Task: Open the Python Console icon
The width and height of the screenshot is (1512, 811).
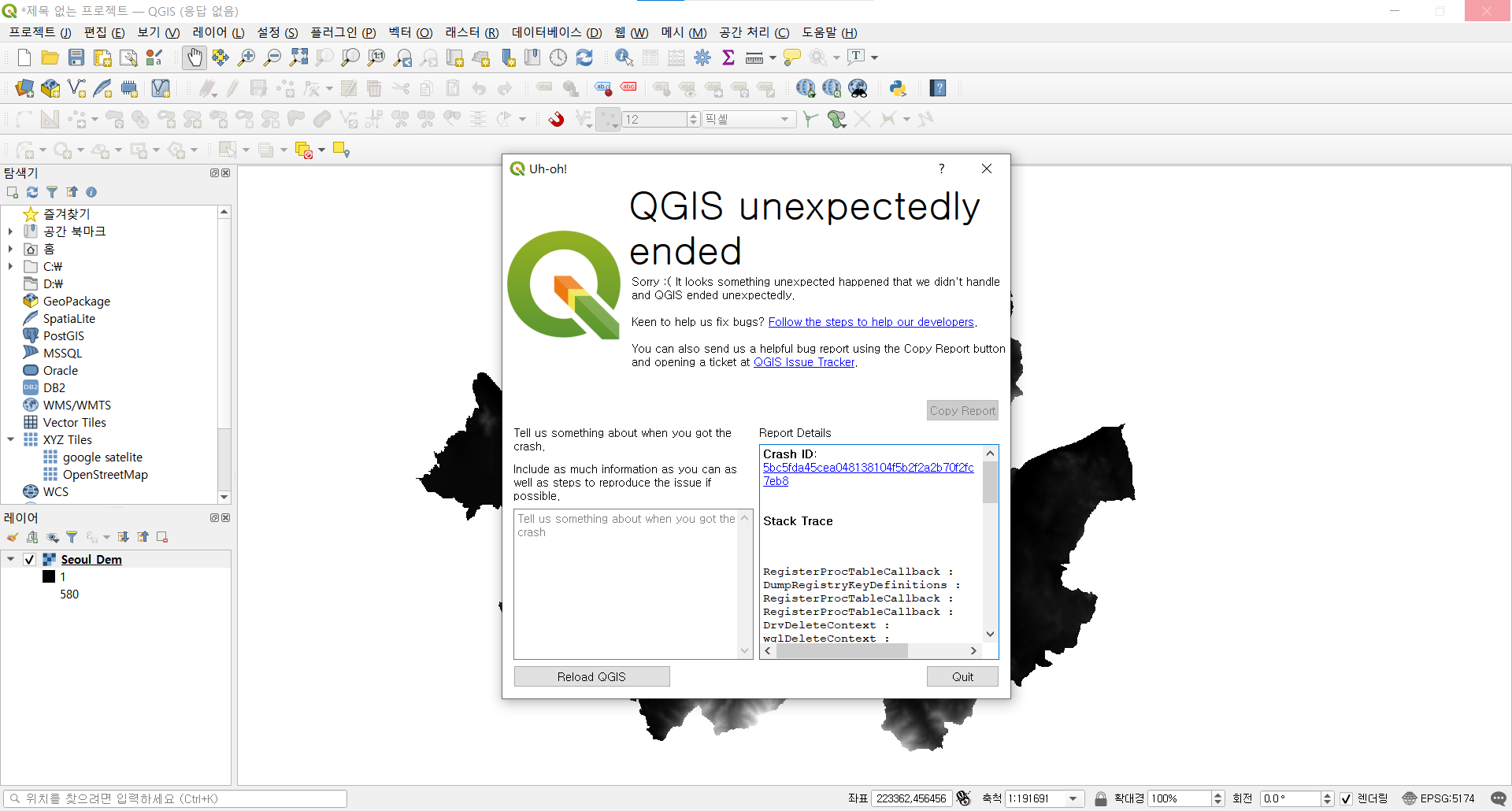Action: coord(898,88)
